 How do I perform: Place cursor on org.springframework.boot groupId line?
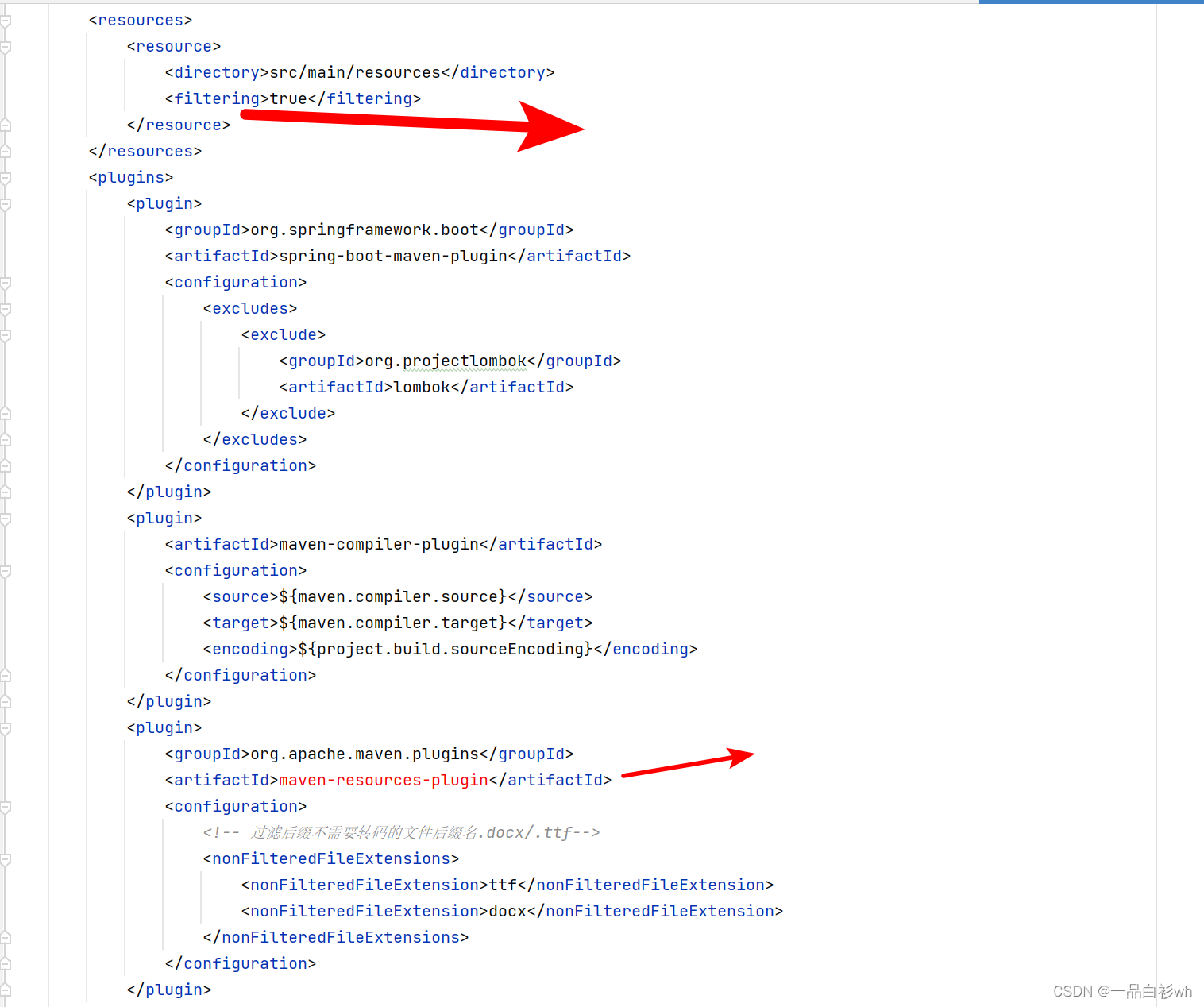[369, 230]
